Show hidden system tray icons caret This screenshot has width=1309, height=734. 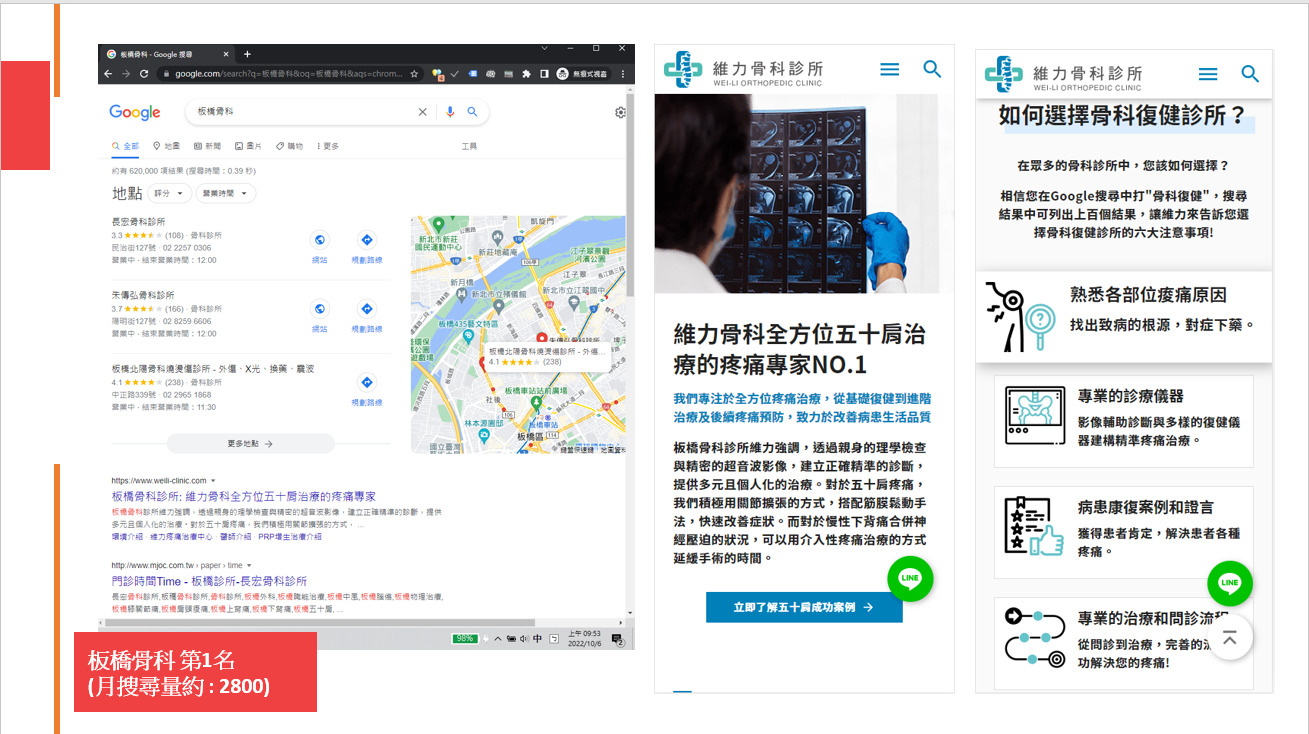[498, 638]
